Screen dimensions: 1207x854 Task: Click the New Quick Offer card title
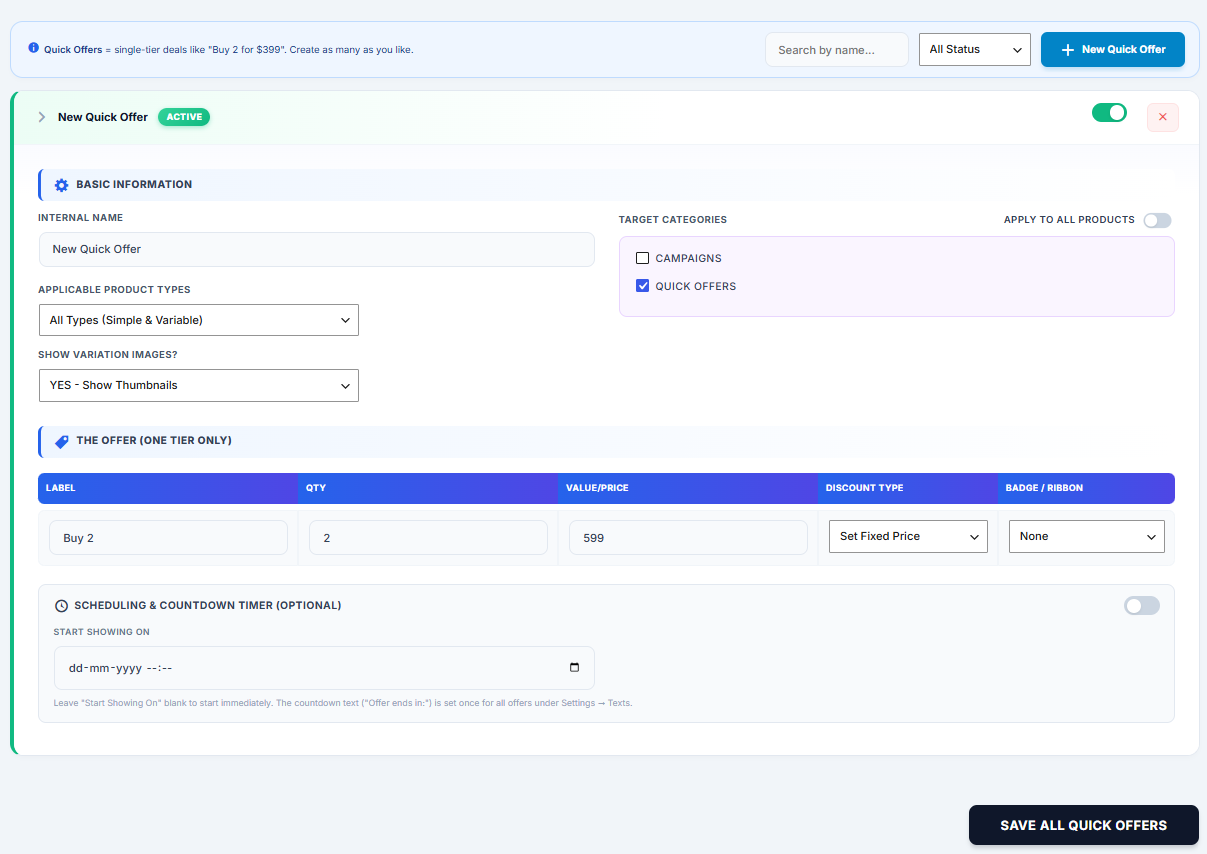coord(103,117)
